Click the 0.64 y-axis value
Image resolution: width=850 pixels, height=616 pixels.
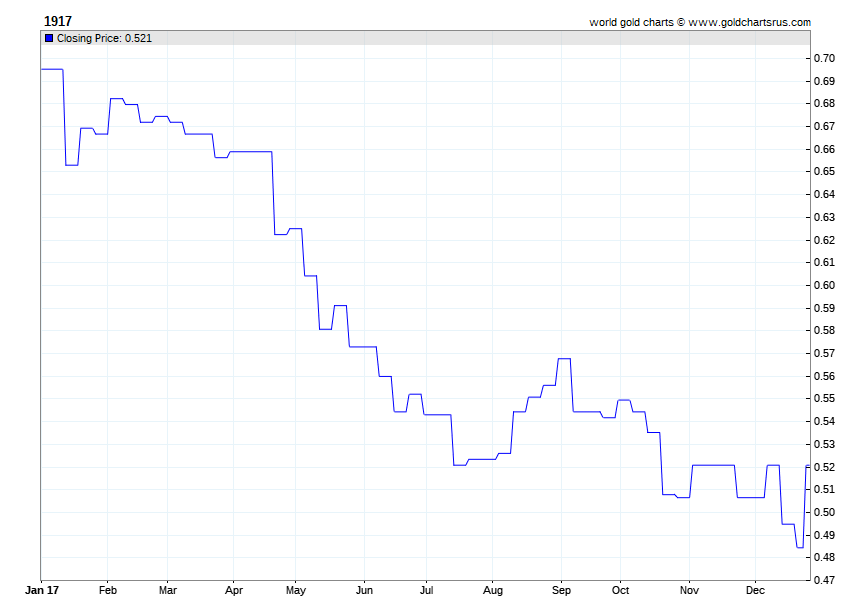click(825, 194)
